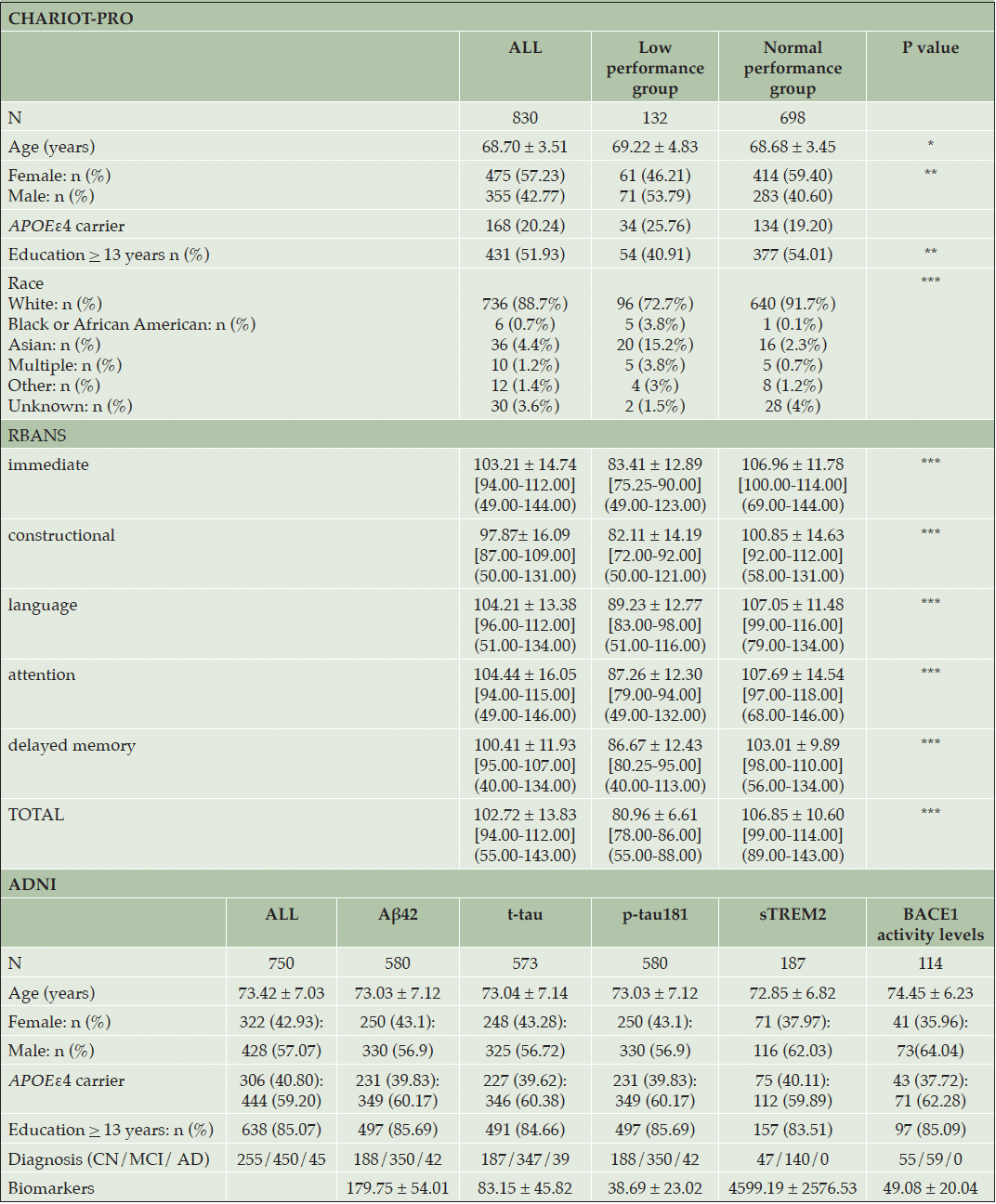Click the ADNI N value 750

tap(282, 963)
